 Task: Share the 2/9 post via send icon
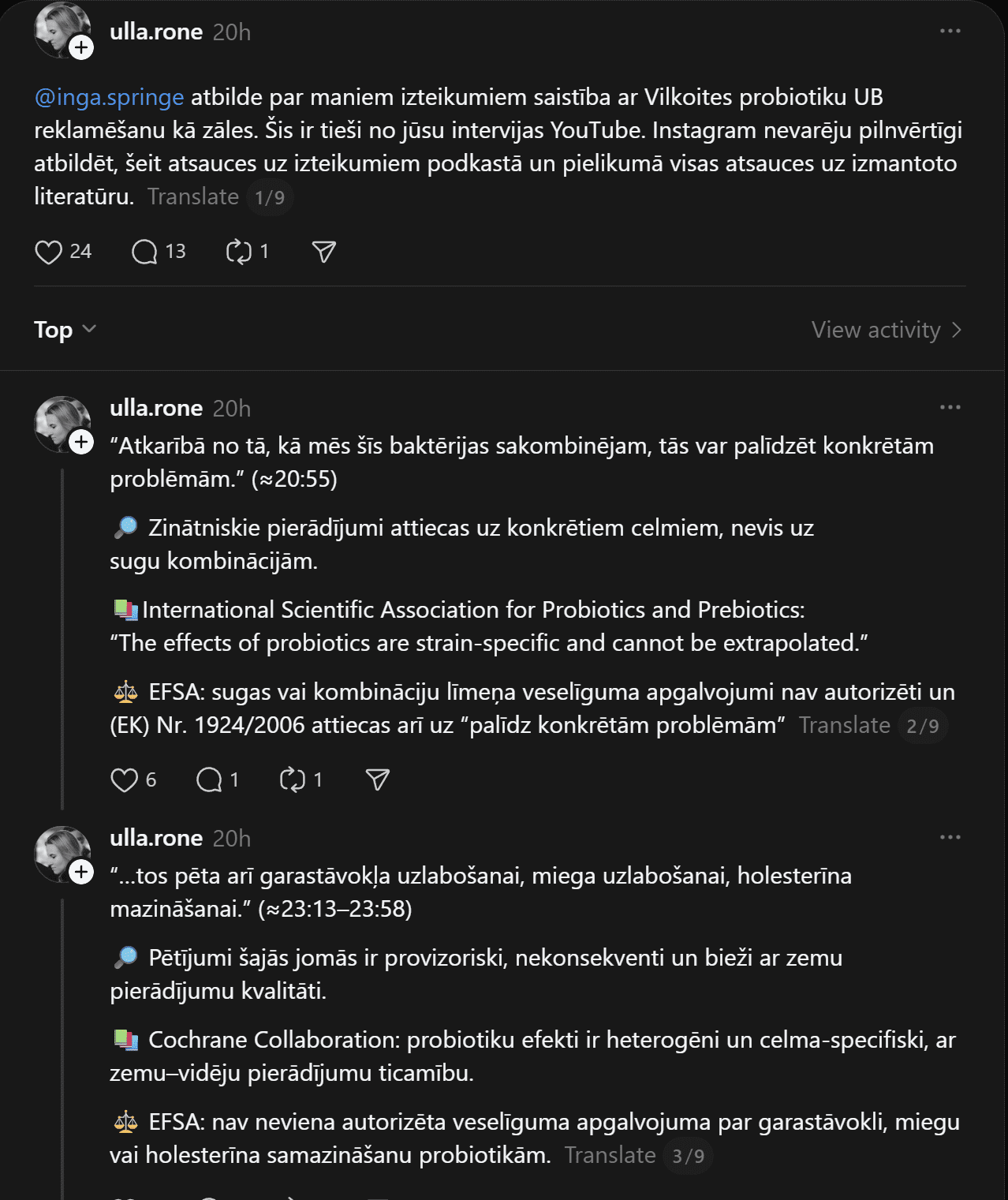[378, 780]
